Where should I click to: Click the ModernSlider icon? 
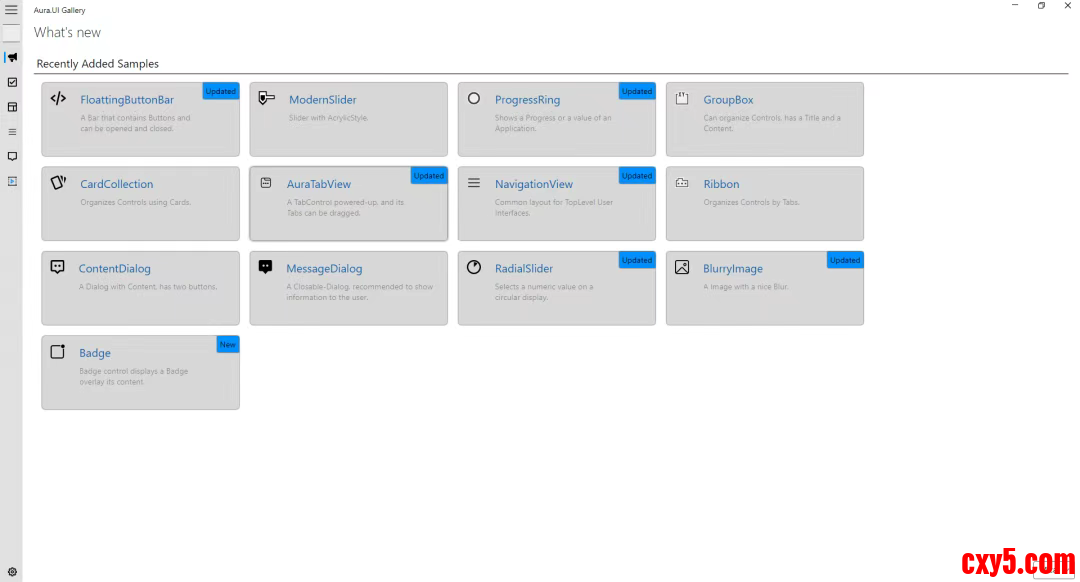click(267, 98)
